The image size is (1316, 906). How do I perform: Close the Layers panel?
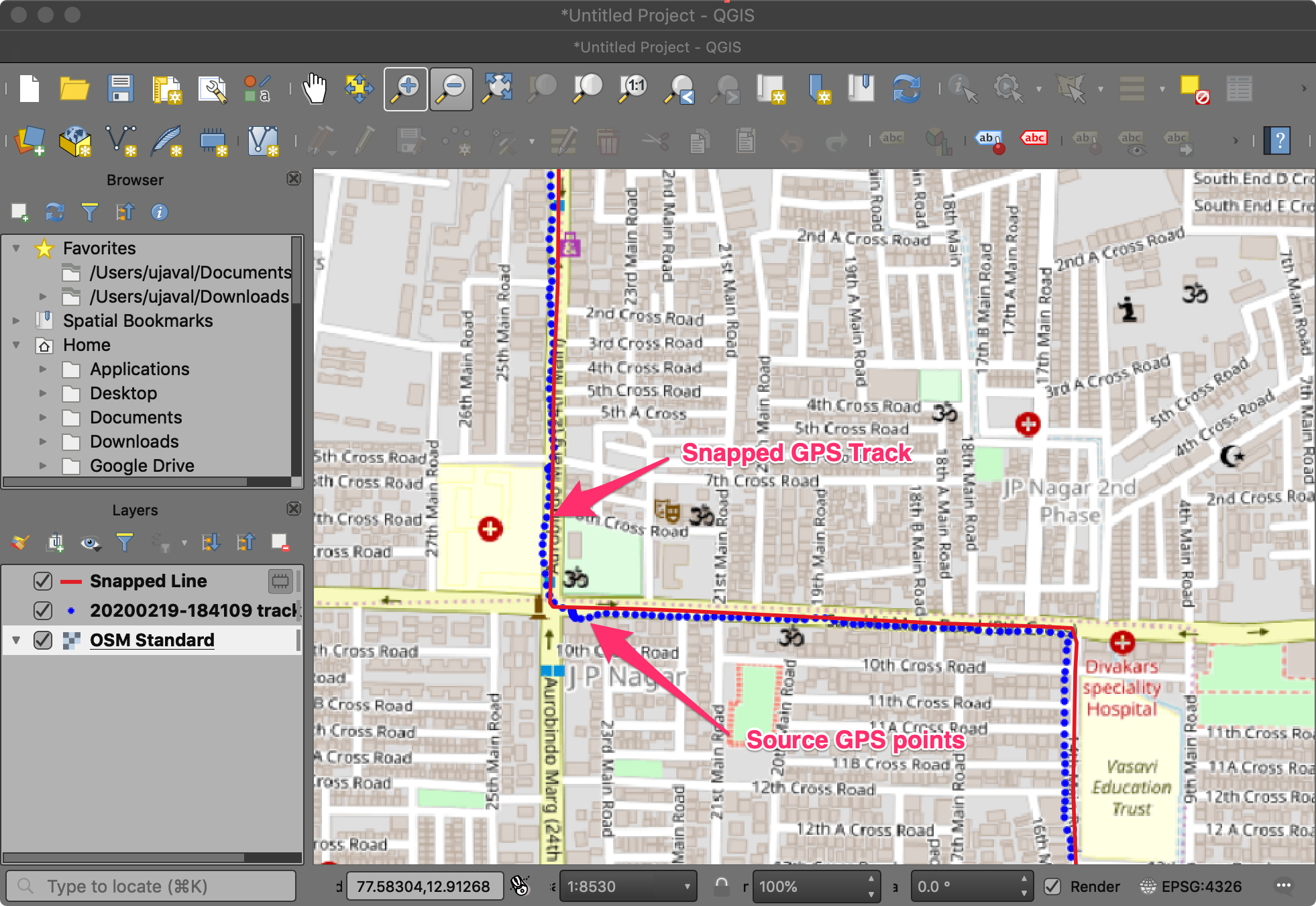point(294,509)
